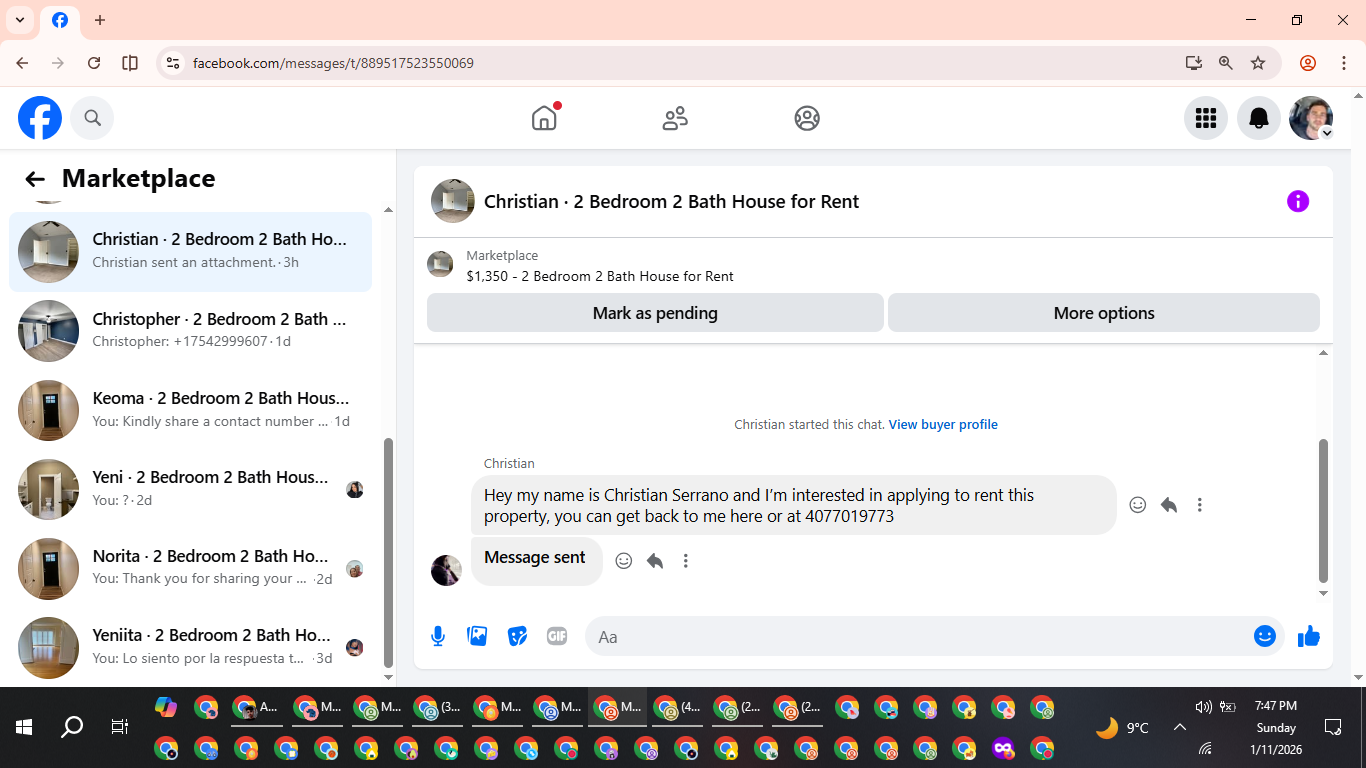Go to the Home feed icon
The image size is (1366, 768).
[x=544, y=118]
